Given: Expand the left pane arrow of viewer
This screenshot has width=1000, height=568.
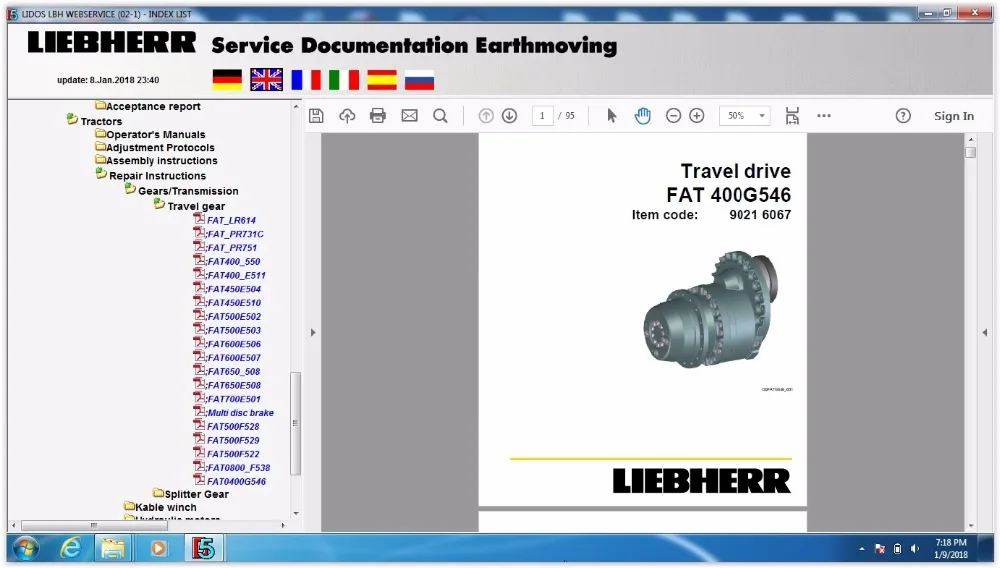Looking at the screenshot, I should [313, 332].
